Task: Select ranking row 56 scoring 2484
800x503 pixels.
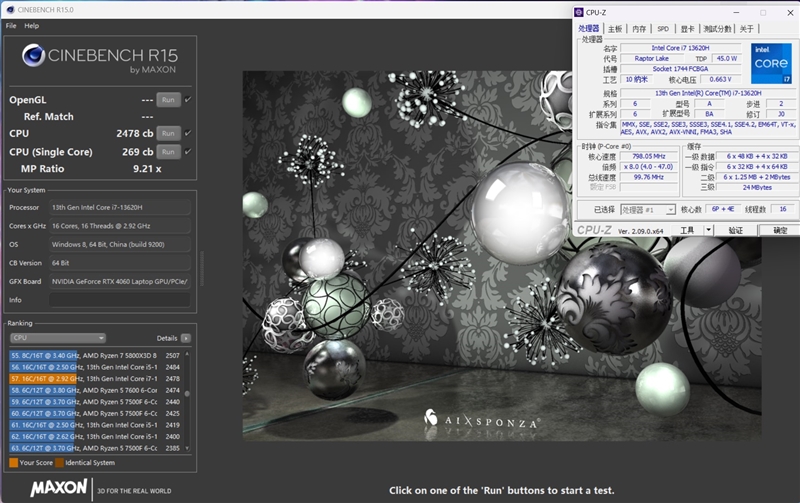Action: [x=95, y=367]
